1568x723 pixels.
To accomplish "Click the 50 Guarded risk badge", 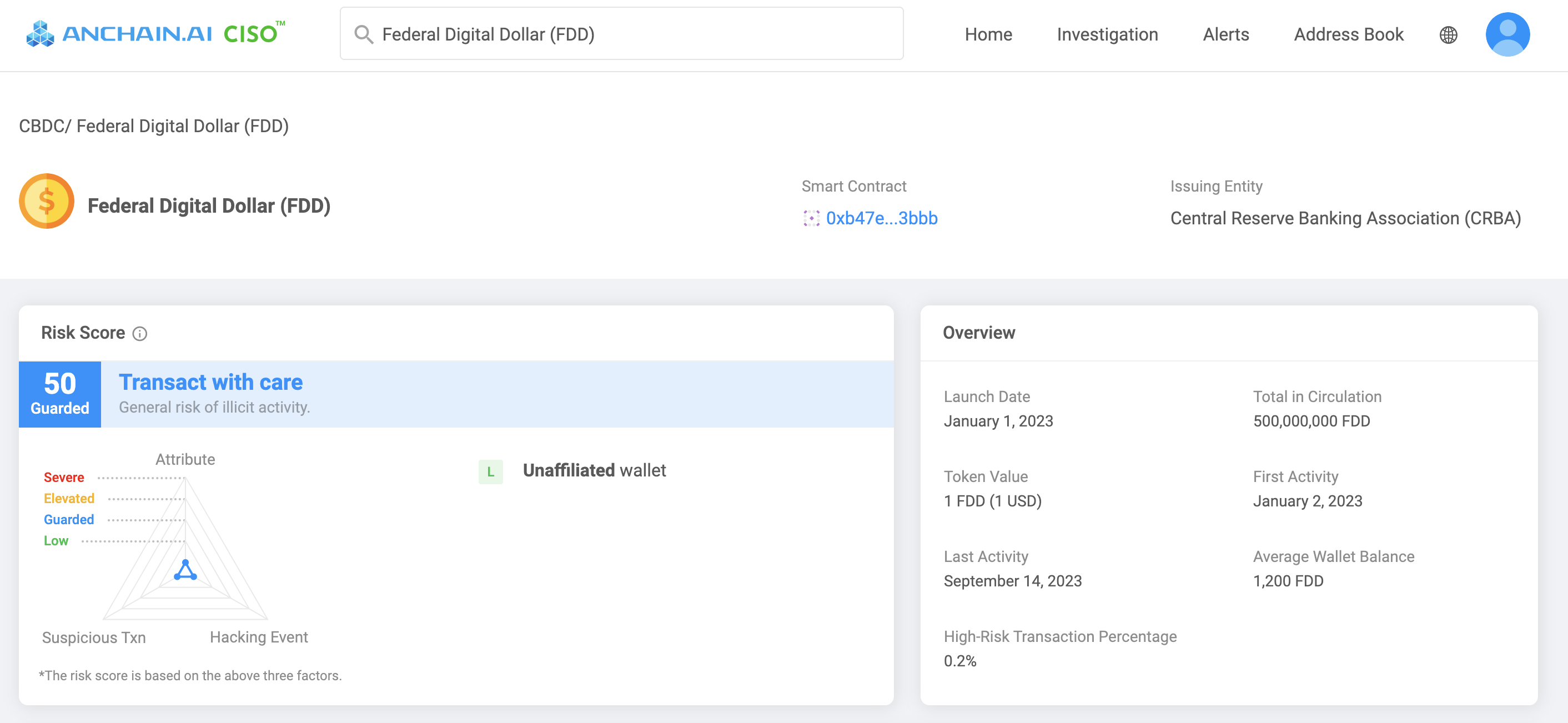I will (59, 394).
